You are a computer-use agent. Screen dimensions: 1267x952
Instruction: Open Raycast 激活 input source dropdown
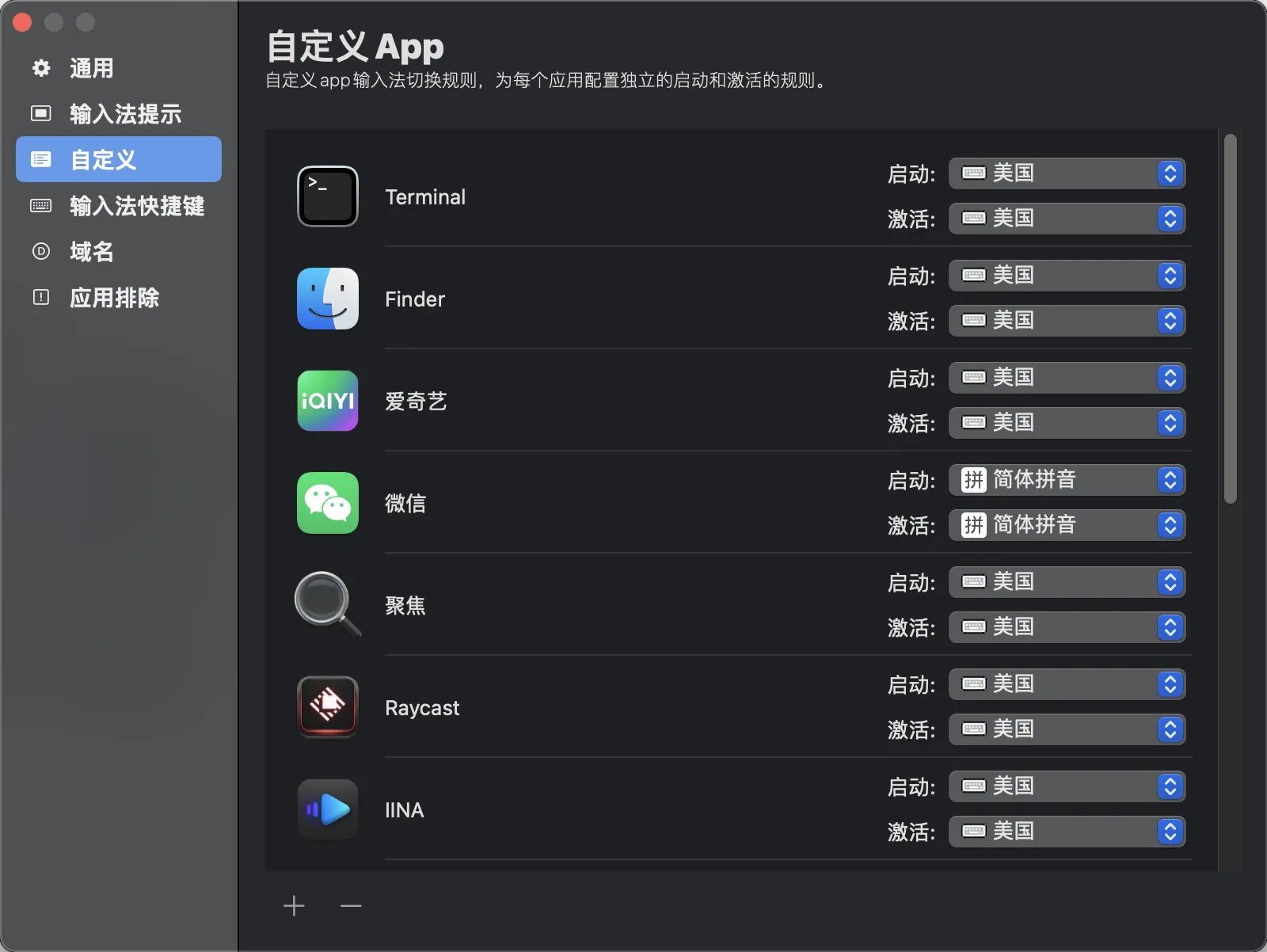tap(1066, 729)
